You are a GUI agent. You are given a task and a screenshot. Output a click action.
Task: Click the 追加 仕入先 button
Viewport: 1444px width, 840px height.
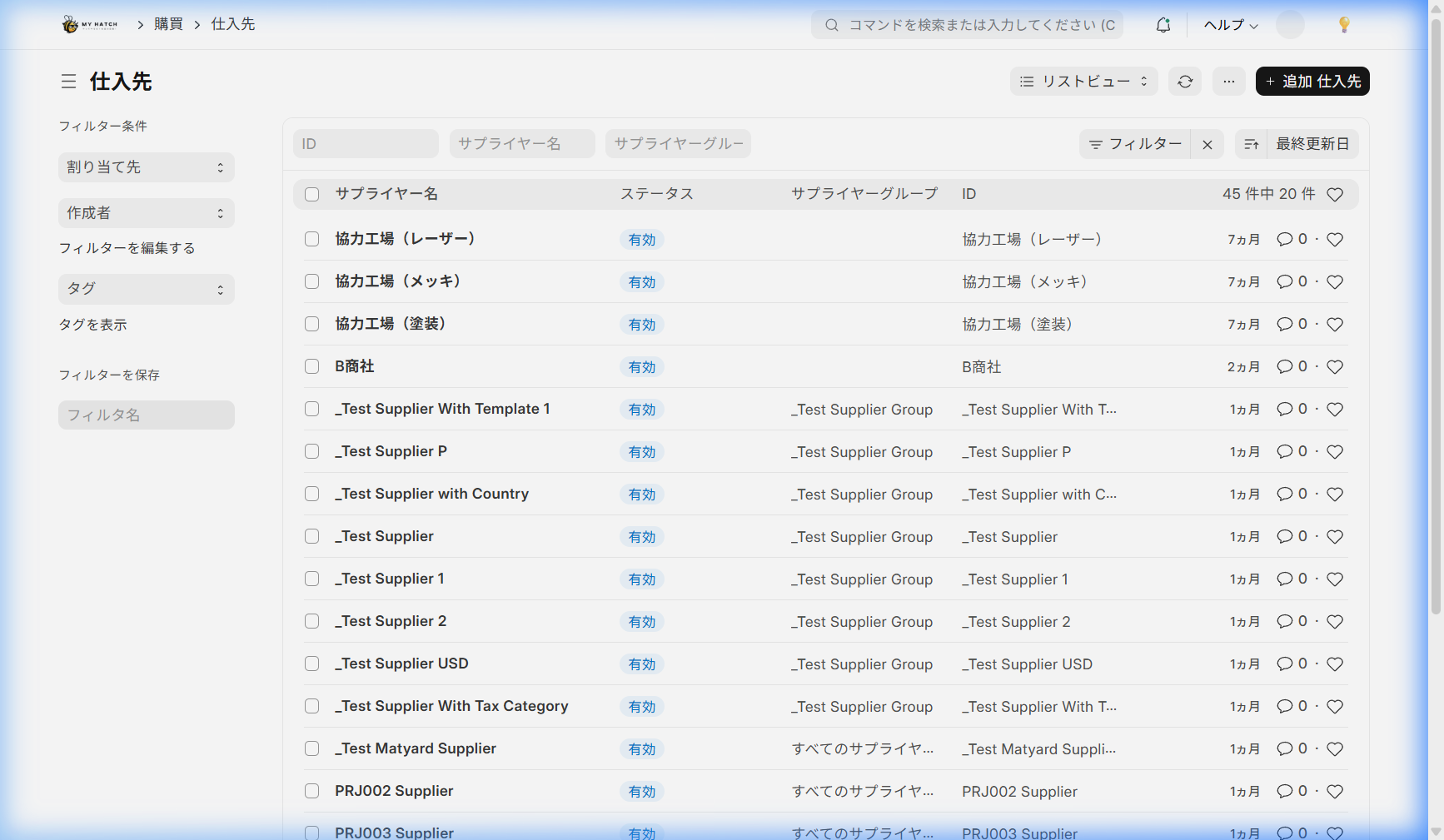(x=1312, y=82)
